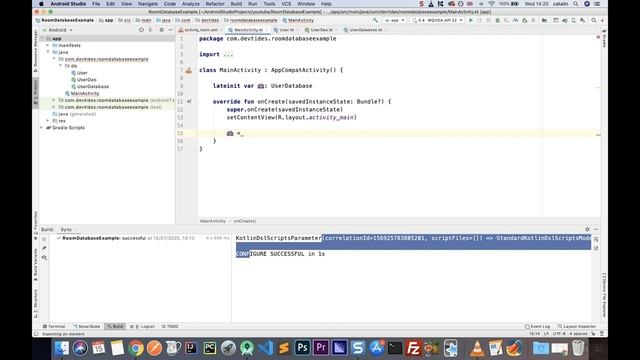Click the collapse-all icon in the project panel
640x360 pixels.
pos(151,30)
